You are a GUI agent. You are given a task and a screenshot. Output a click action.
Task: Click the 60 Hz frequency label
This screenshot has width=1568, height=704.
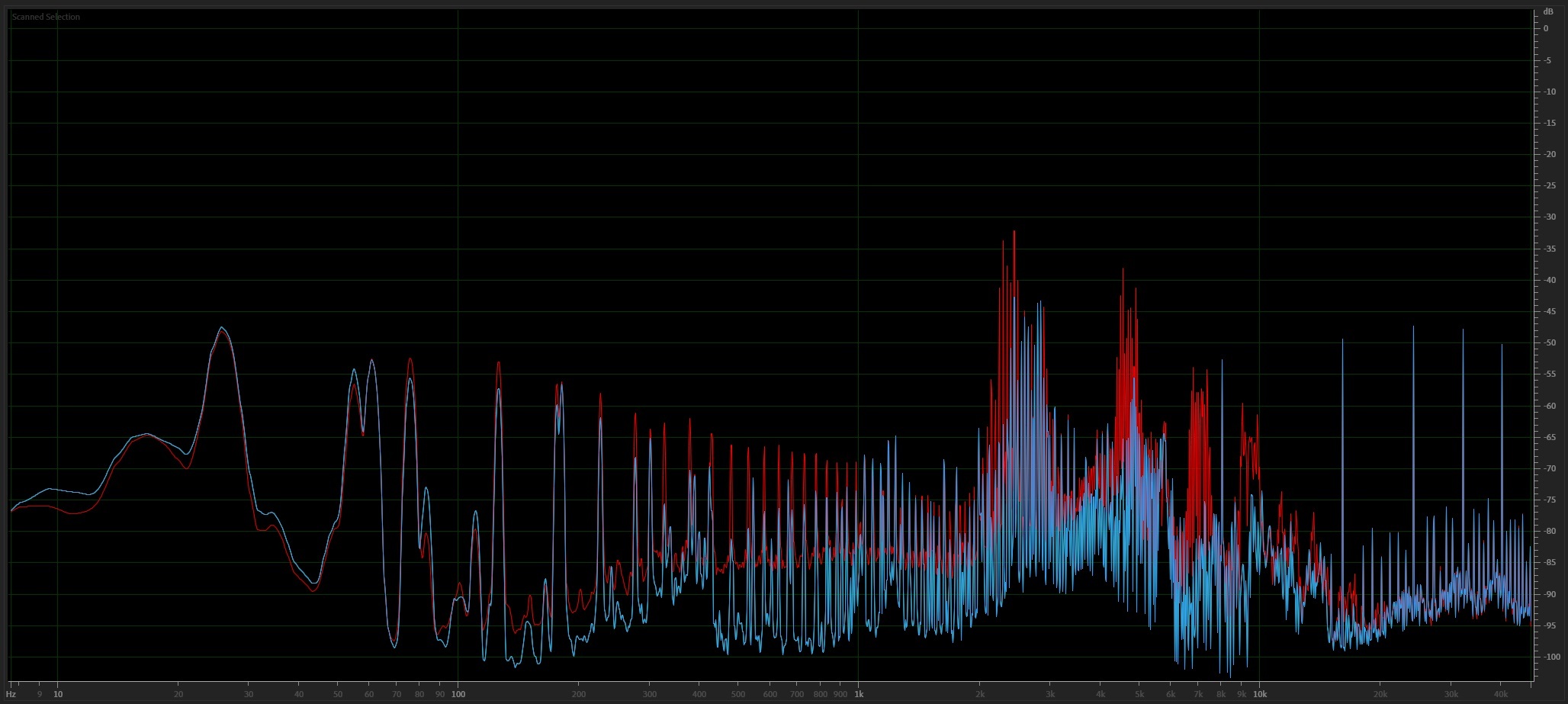point(369,694)
